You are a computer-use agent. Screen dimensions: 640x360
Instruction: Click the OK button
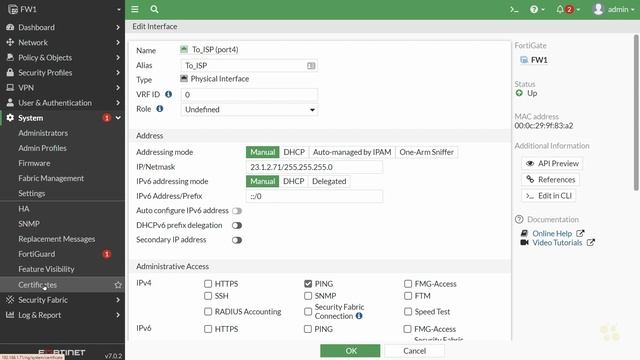coord(350,351)
